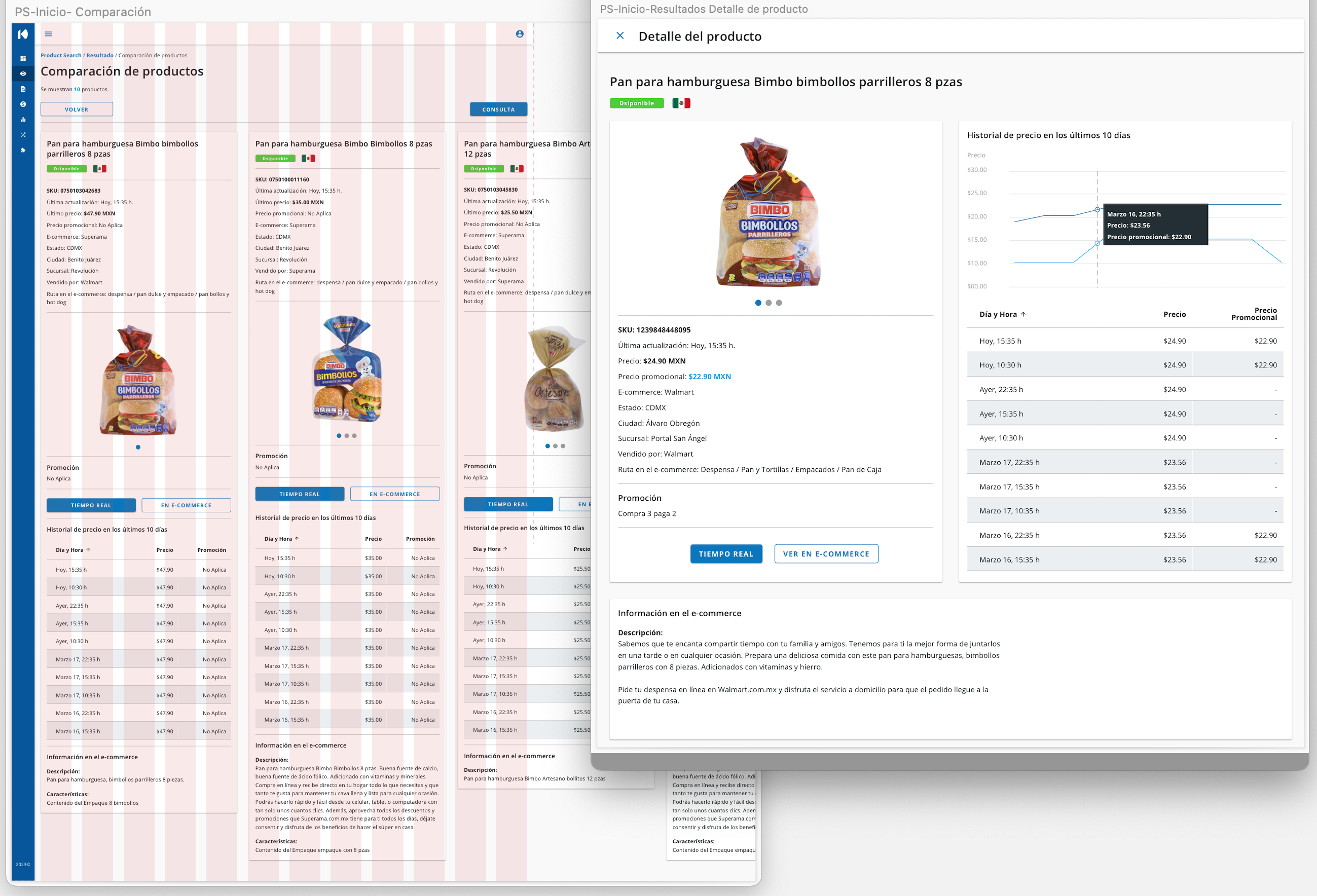This screenshot has width=1317, height=896.
Task: Select the shuffle arrows sidebar icon
Action: tap(23, 135)
